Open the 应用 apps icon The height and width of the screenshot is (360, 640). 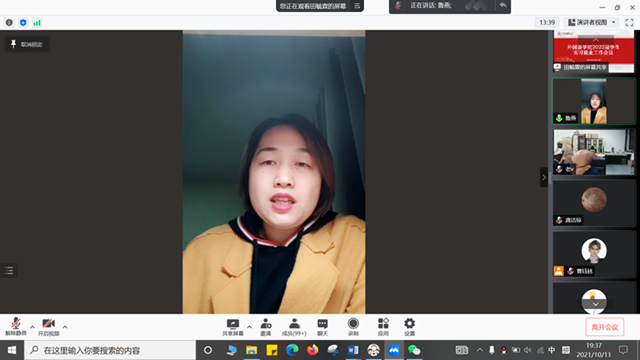pos(383,327)
